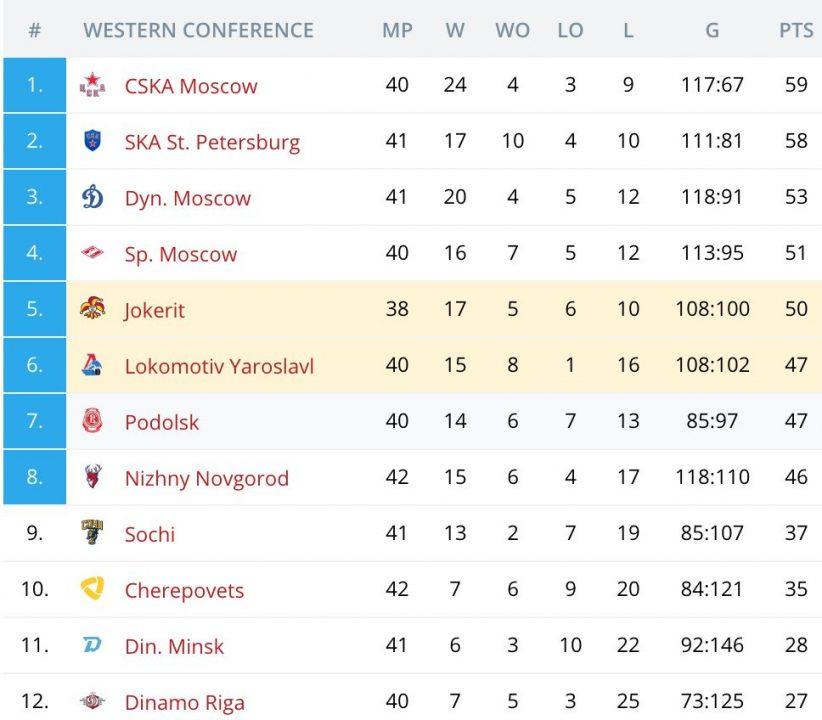This screenshot has height=720, width=822.
Task: Click the Nizhny Novgorod deer logo
Action: pyautogui.click(x=92, y=478)
